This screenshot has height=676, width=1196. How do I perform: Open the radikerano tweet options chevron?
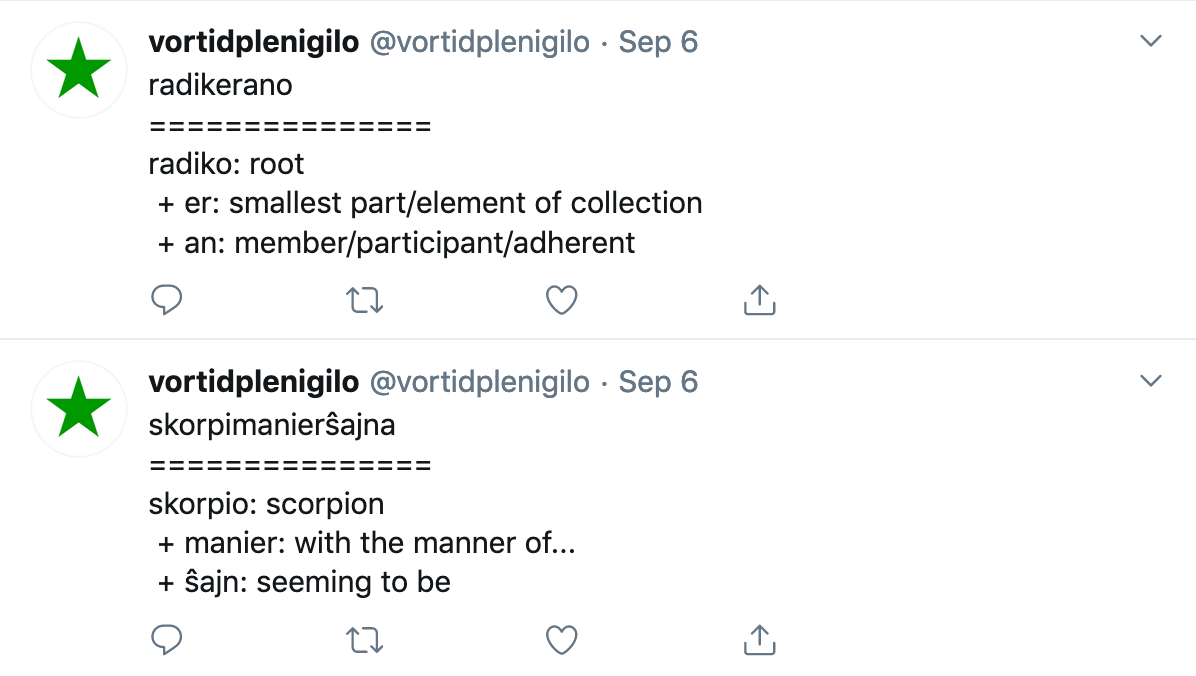tap(1150, 40)
